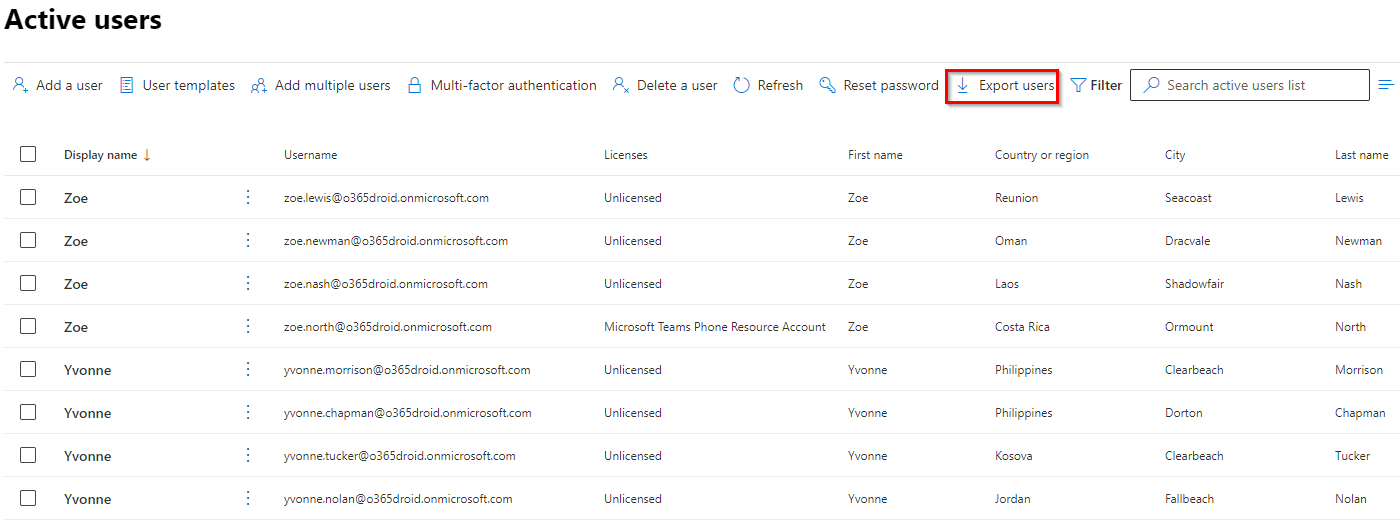Click the Export users download arrow icon
Image resolution: width=1400 pixels, height=522 pixels.
point(962,85)
